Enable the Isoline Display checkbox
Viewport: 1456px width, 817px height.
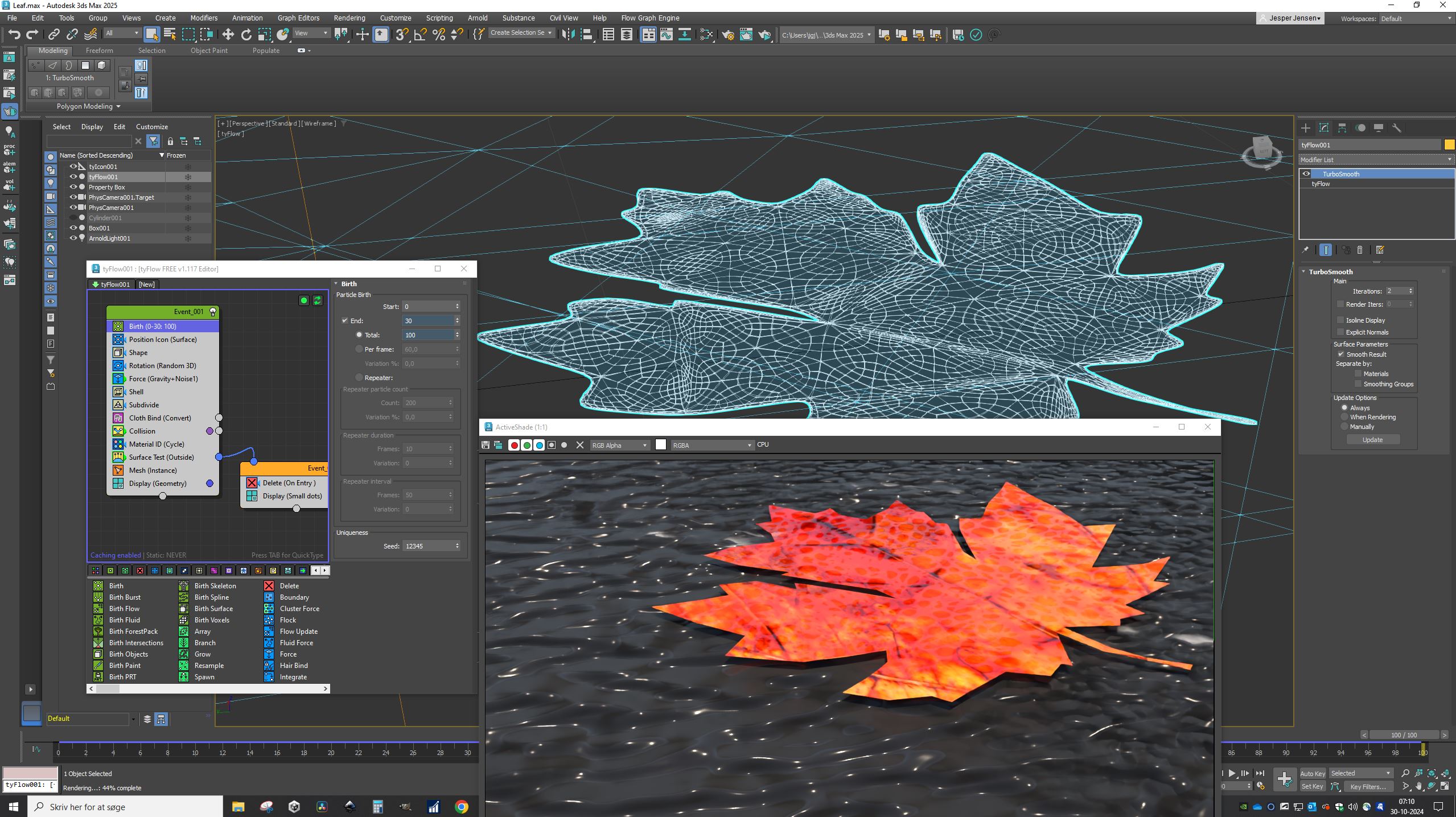[x=1340, y=320]
